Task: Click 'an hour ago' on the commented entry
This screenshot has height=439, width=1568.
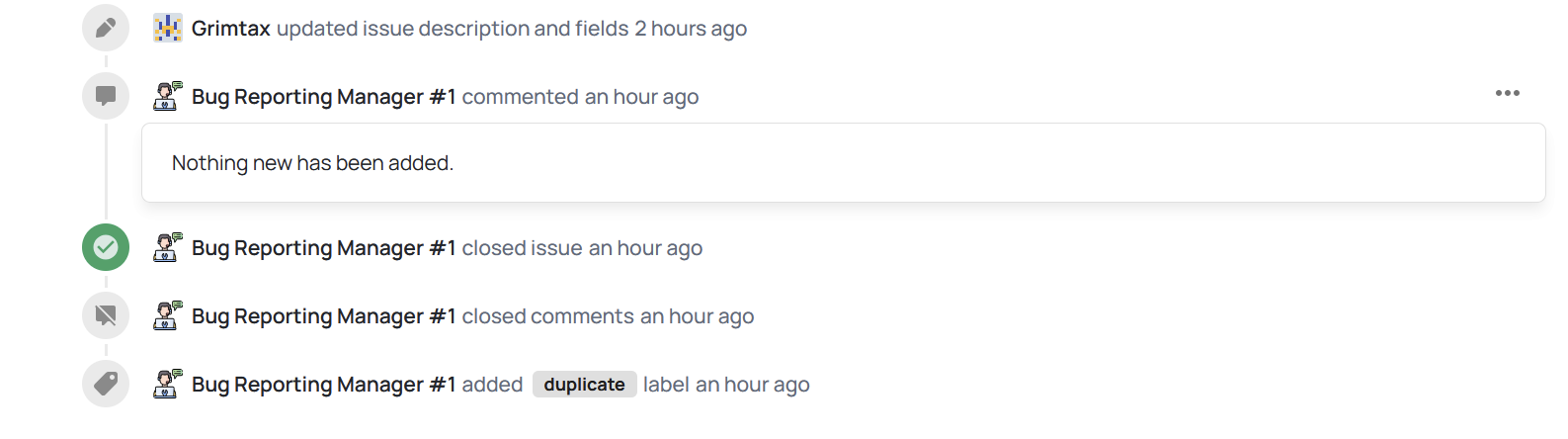Action: coord(641,97)
